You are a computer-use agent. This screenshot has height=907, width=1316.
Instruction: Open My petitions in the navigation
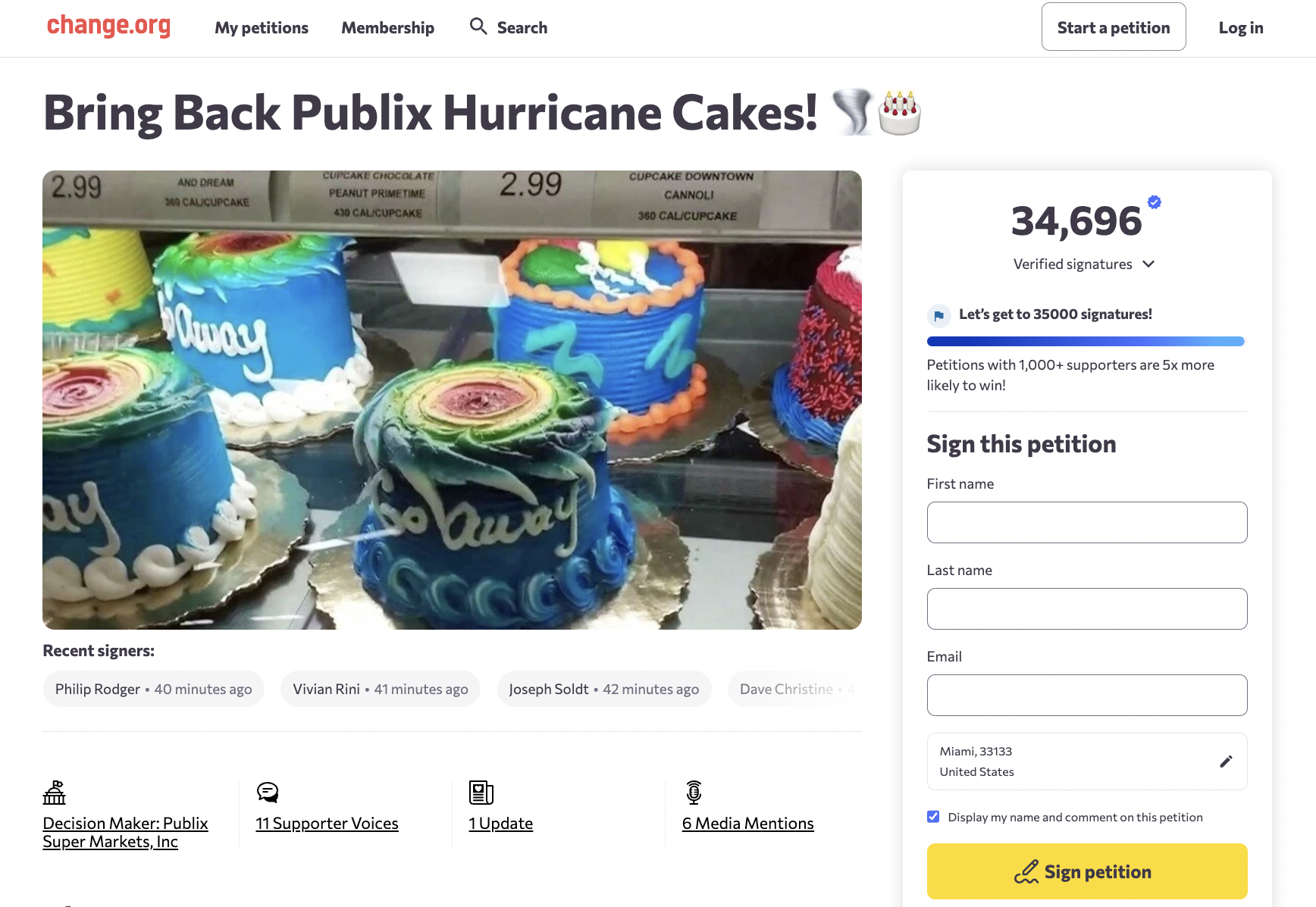pos(262,28)
